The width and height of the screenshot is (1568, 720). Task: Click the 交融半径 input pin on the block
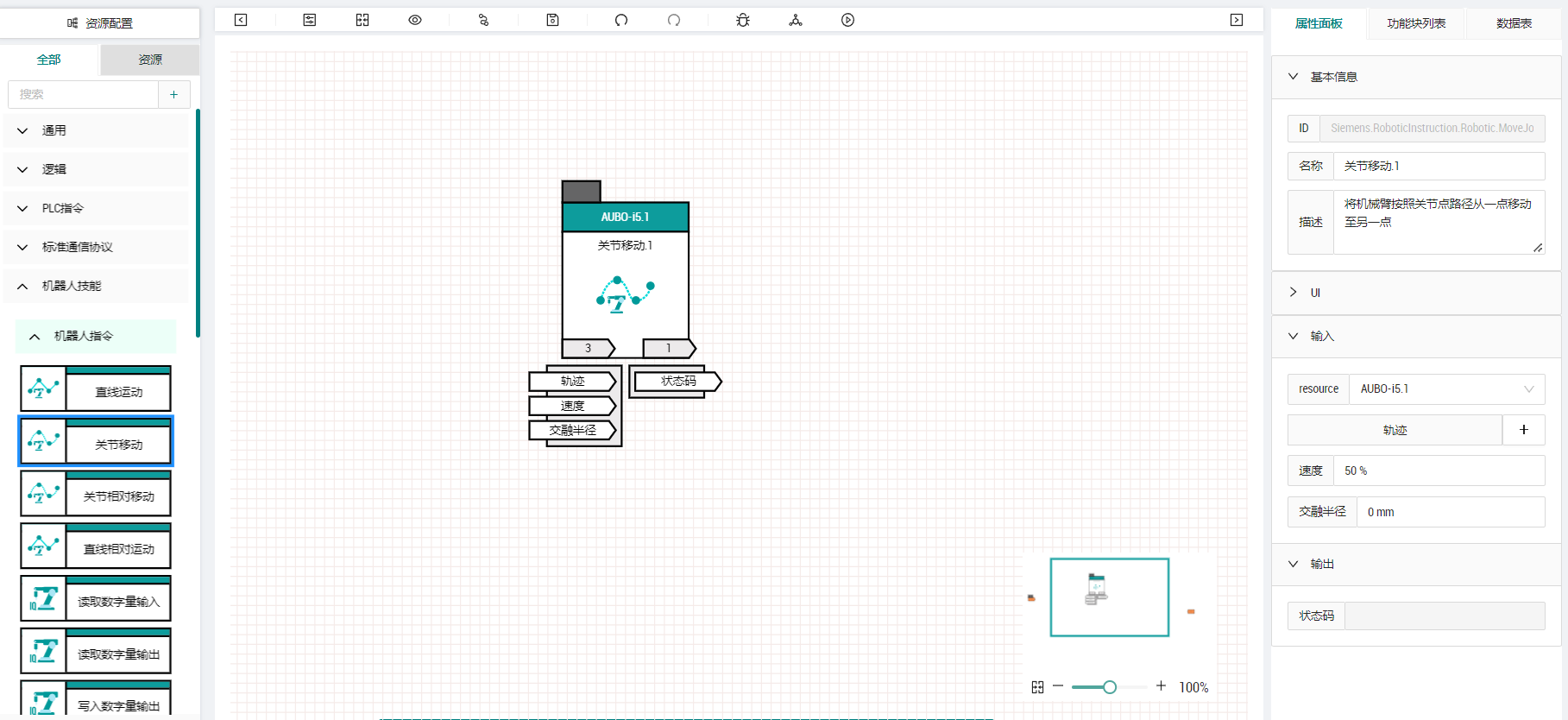573,430
